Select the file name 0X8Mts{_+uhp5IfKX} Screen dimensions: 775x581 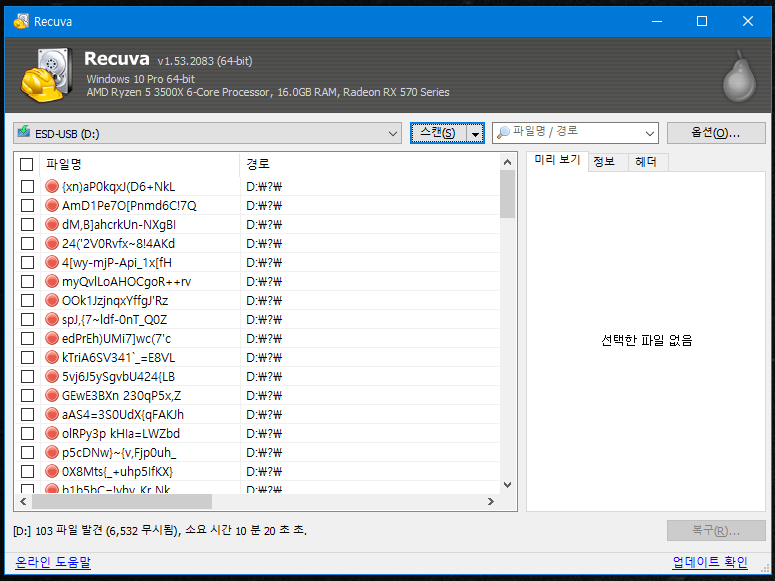118,472
